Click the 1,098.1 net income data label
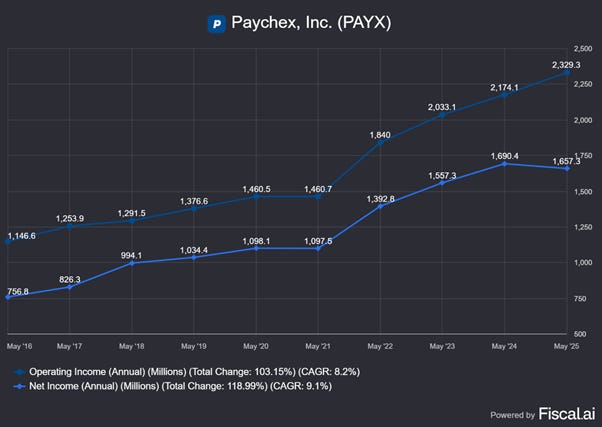602x427 pixels. [x=256, y=241]
